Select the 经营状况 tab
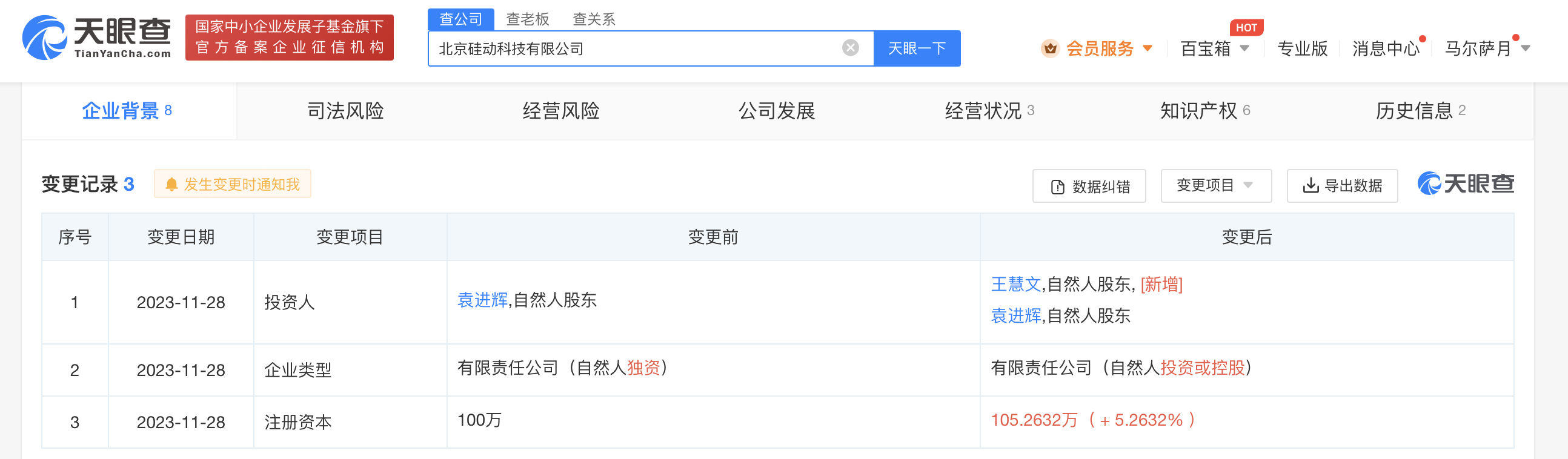Viewport: 1568px width, 459px height. [x=989, y=111]
